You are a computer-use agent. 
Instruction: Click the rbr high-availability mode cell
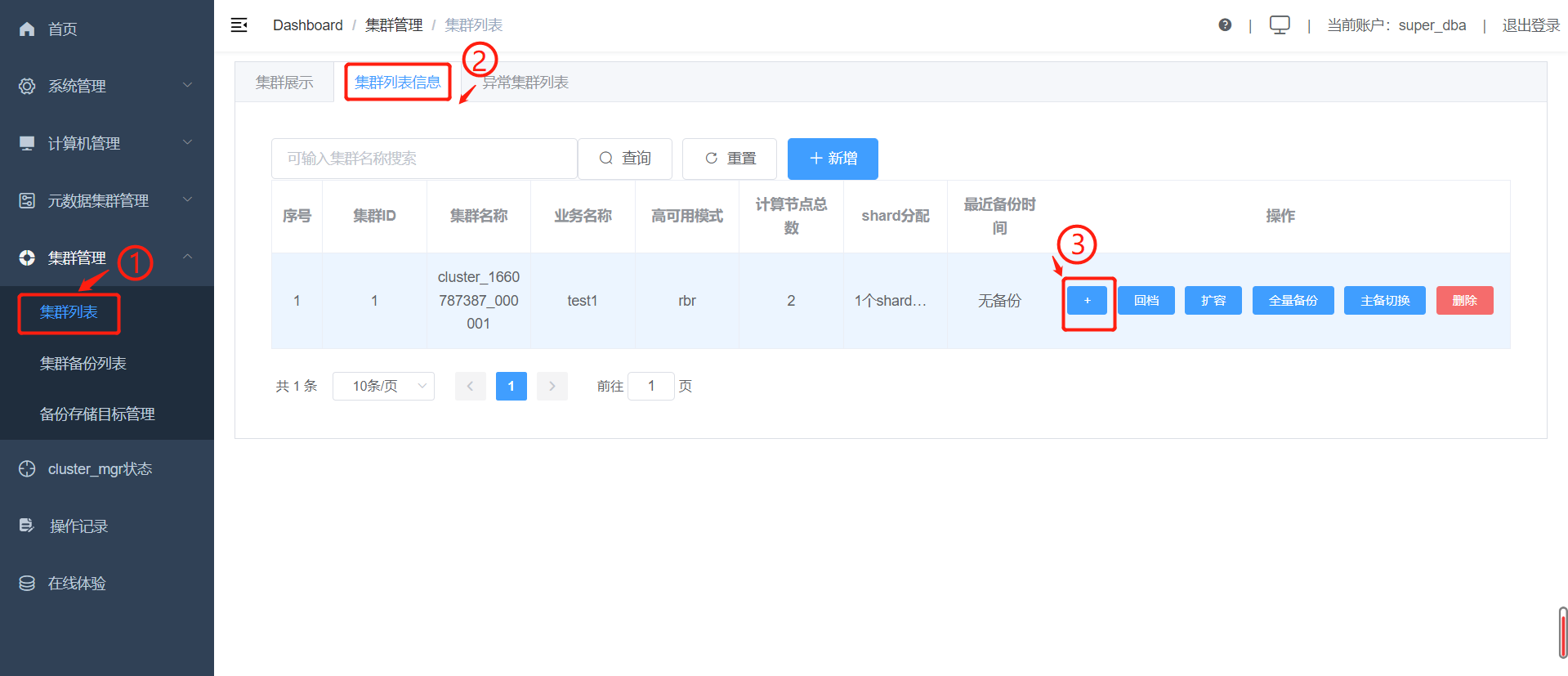tap(687, 301)
